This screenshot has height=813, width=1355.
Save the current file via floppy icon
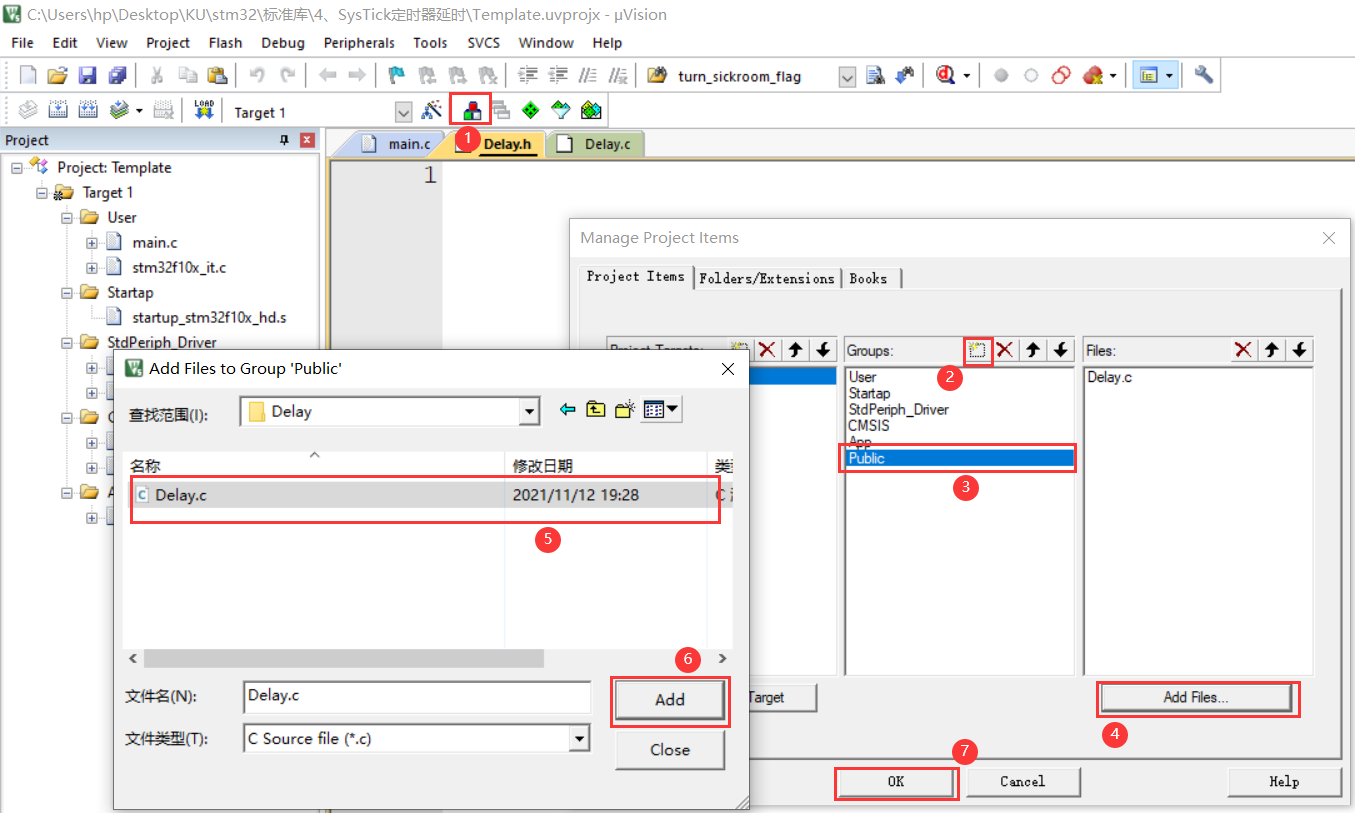87,76
